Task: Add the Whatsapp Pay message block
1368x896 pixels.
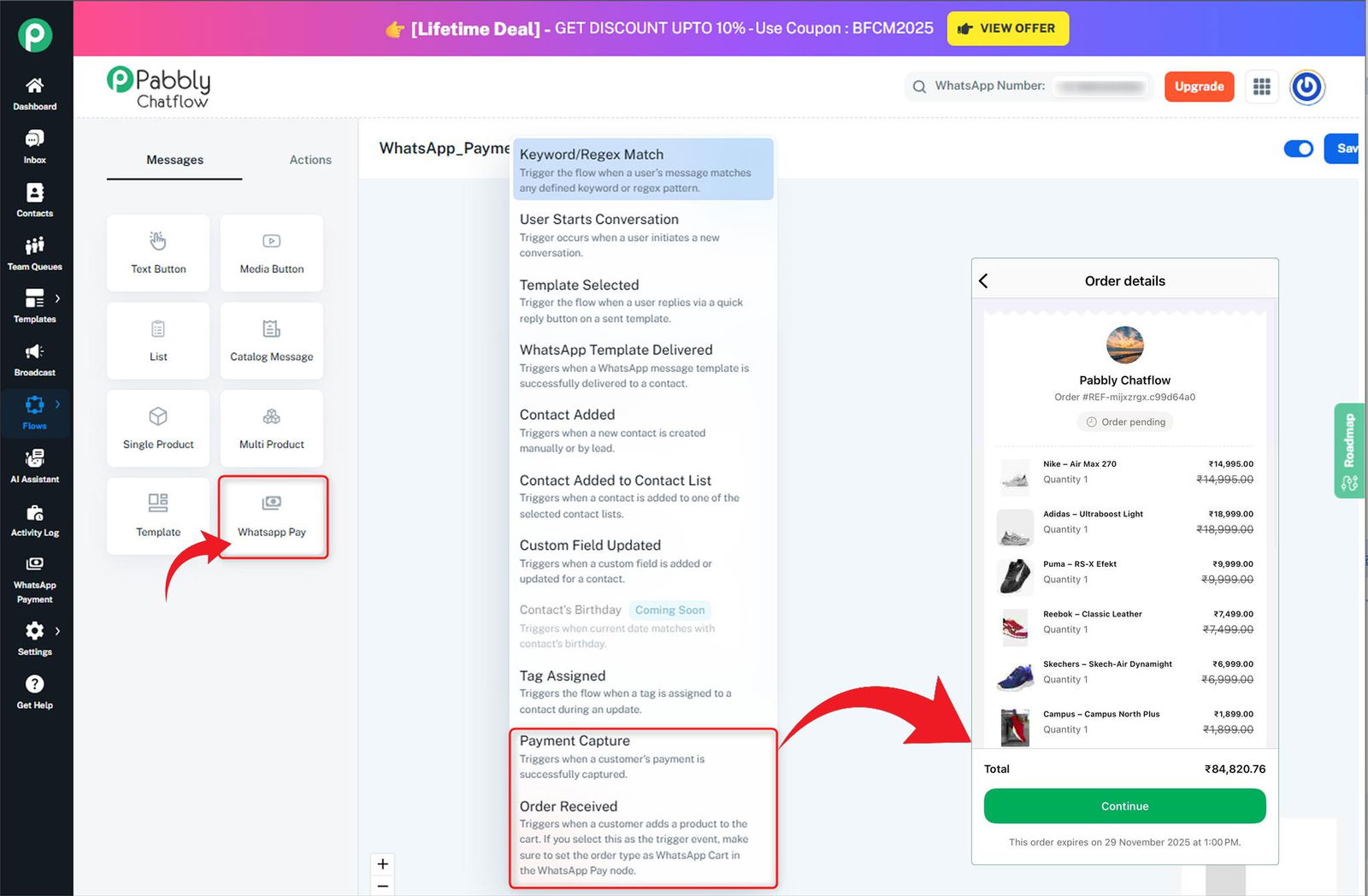Action: tap(272, 516)
